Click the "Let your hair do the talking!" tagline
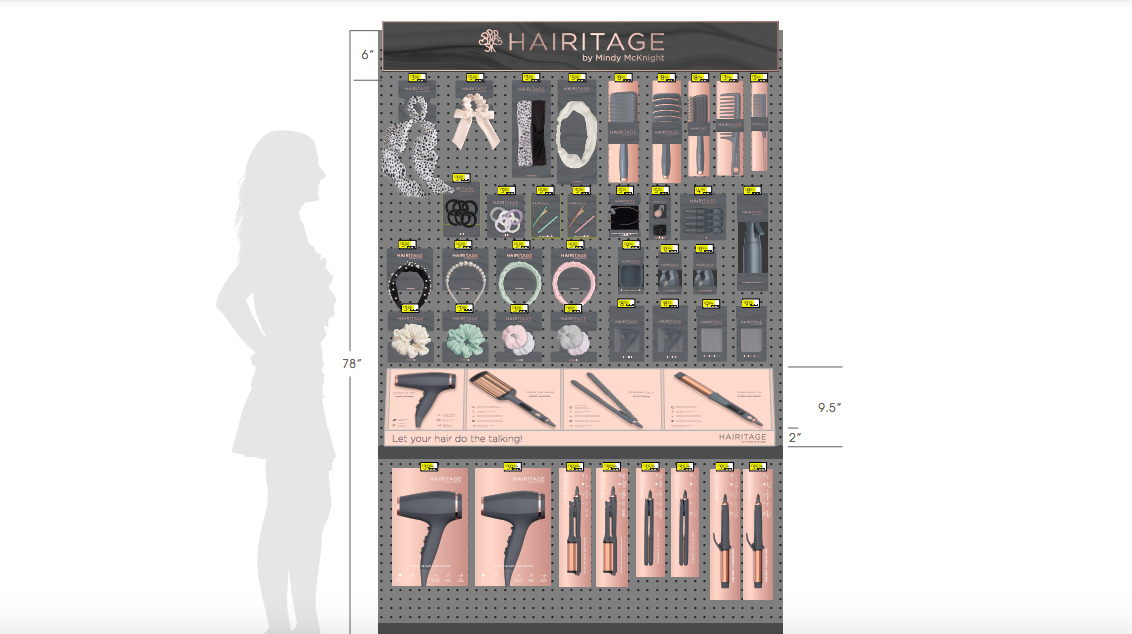 coord(457,438)
